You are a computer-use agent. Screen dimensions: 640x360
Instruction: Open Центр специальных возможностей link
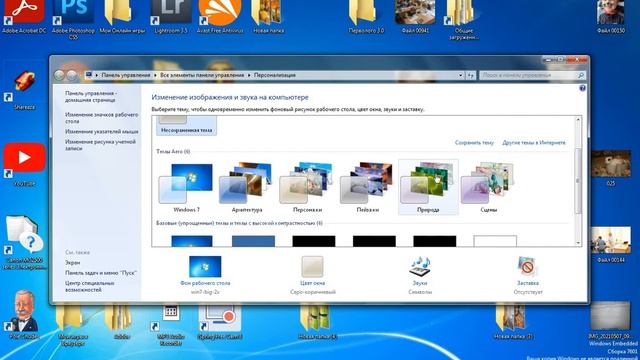pos(89,286)
